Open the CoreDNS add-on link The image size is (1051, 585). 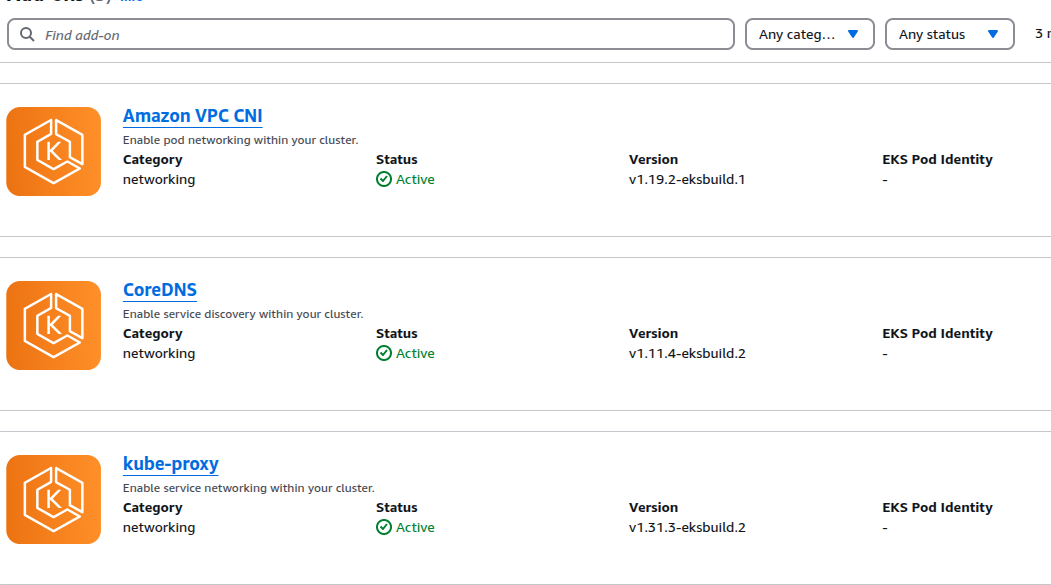(160, 290)
